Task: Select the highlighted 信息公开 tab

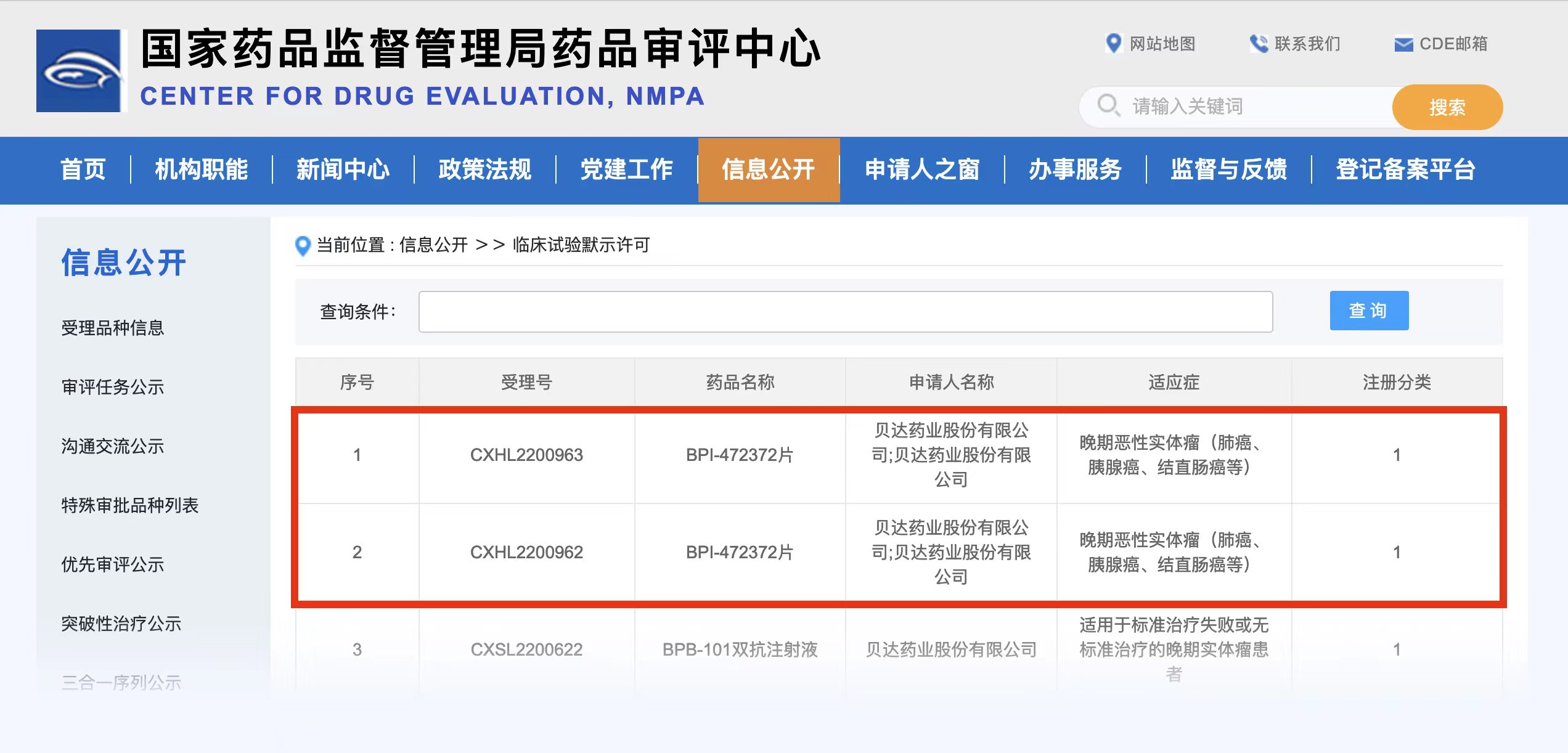Action: coord(769,170)
